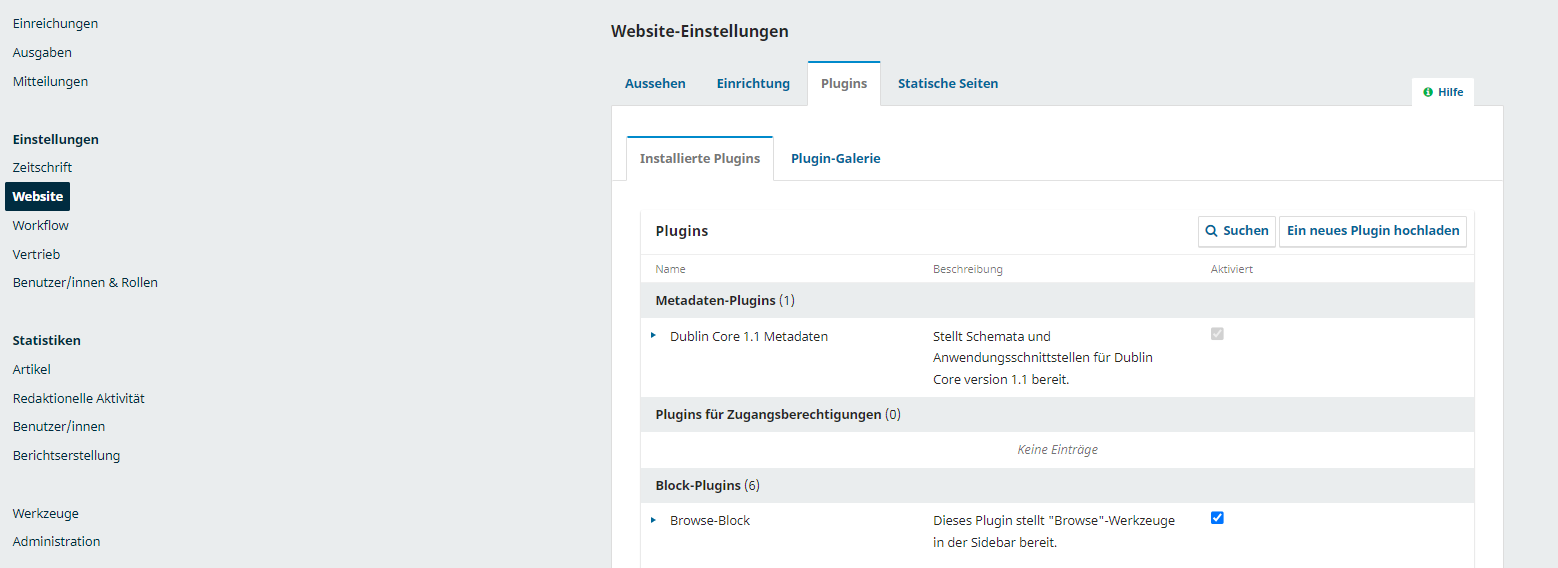Toggle the Browse-Block activated checkbox
The height and width of the screenshot is (568, 1558).
click(1217, 518)
